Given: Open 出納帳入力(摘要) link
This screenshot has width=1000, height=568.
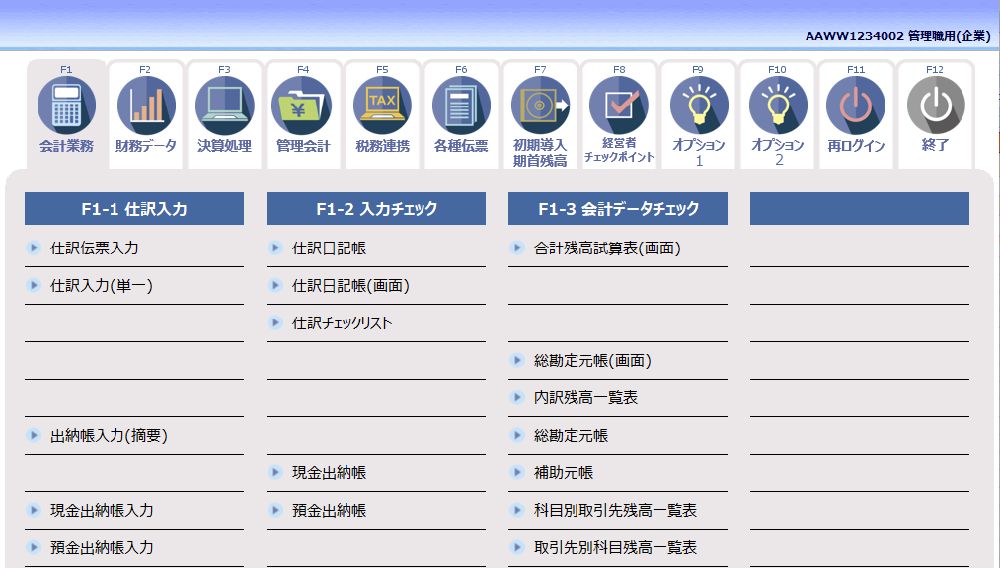Looking at the screenshot, I should pyautogui.click(x=109, y=435).
